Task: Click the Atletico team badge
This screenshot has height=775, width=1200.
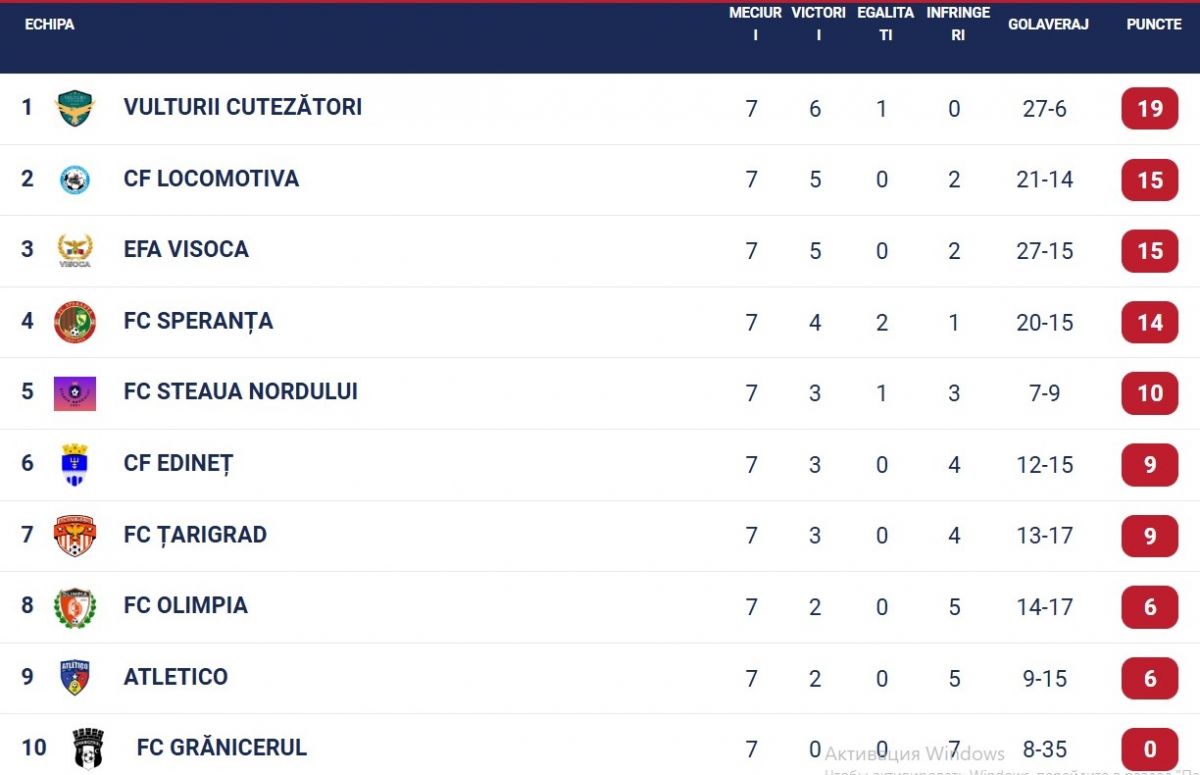Action: coord(75,678)
